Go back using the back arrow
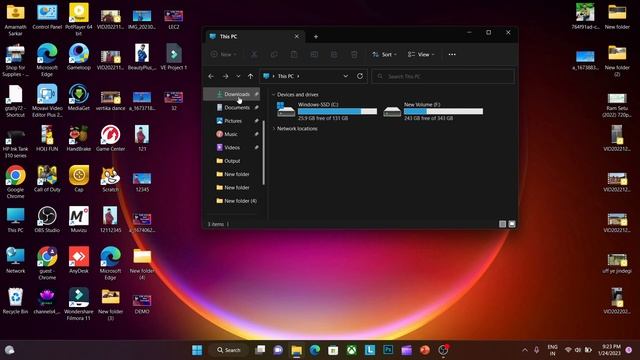The image size is (640, 360). (x=211, y=76)
